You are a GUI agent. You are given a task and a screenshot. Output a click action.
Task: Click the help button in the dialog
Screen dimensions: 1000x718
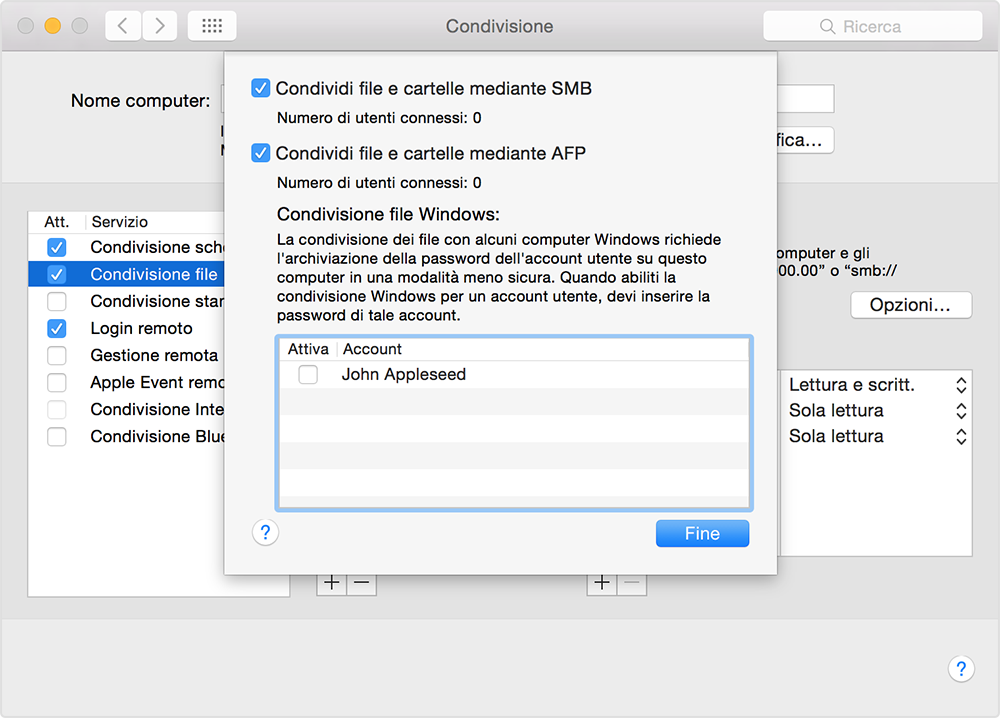pos(265,533)
